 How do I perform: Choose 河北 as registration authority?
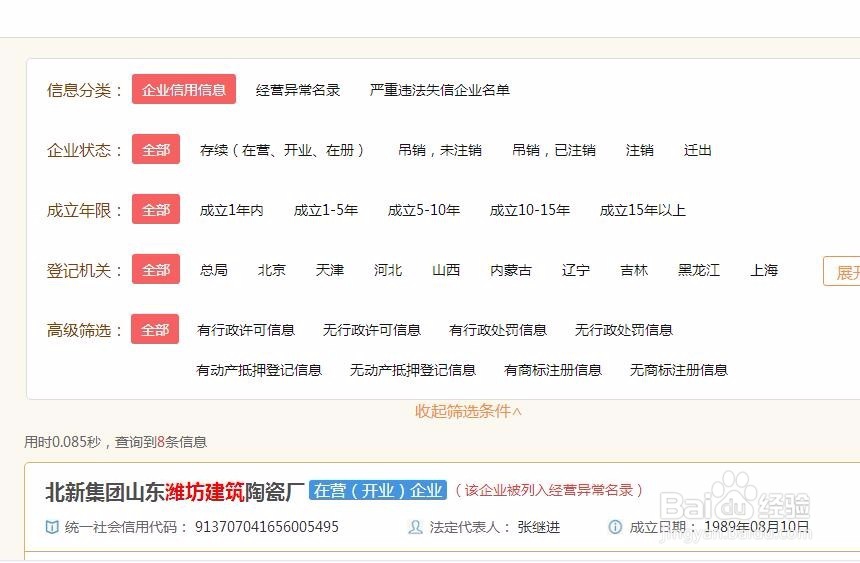coord(388,269)
